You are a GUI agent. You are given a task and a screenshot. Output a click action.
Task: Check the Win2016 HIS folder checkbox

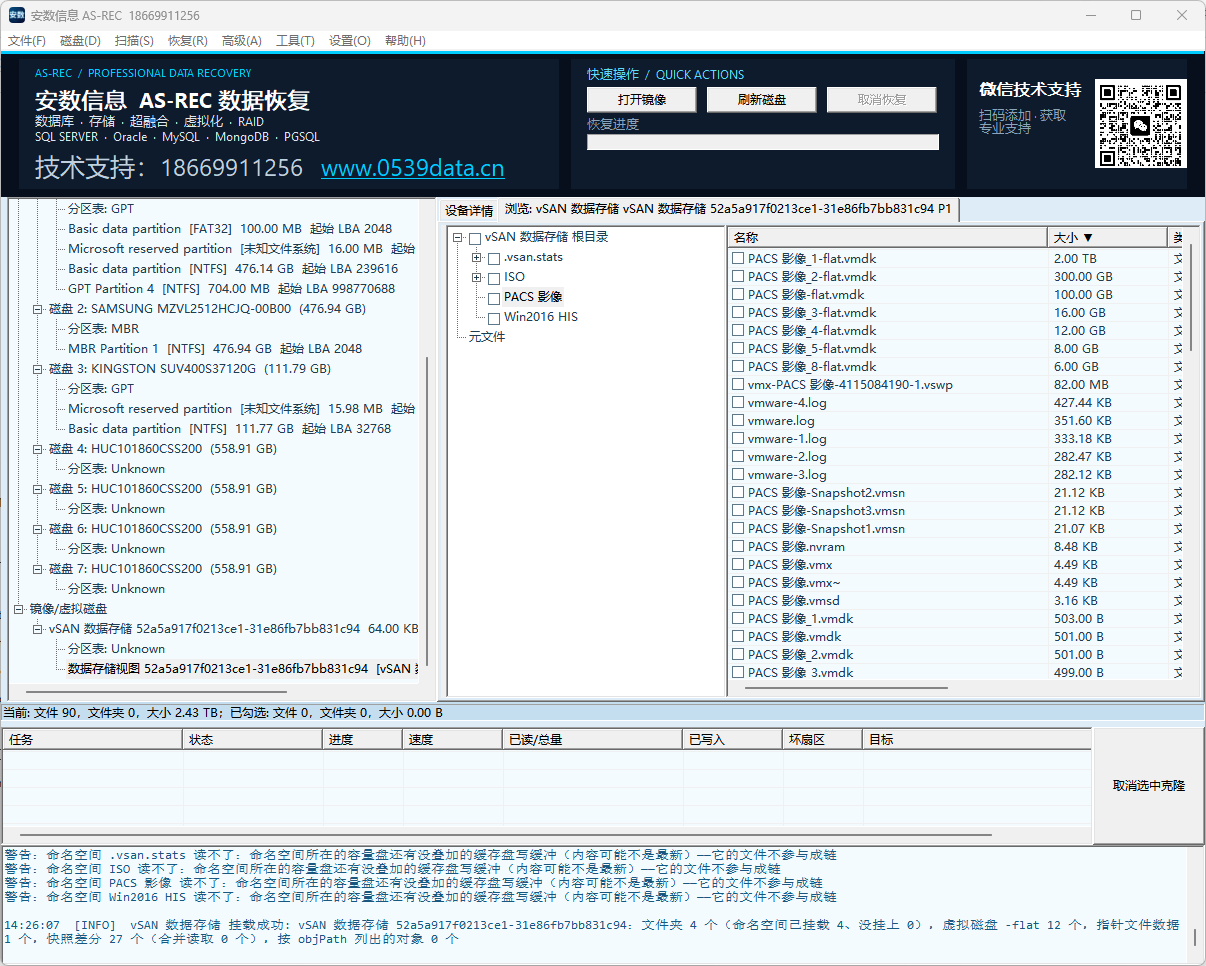494,318
